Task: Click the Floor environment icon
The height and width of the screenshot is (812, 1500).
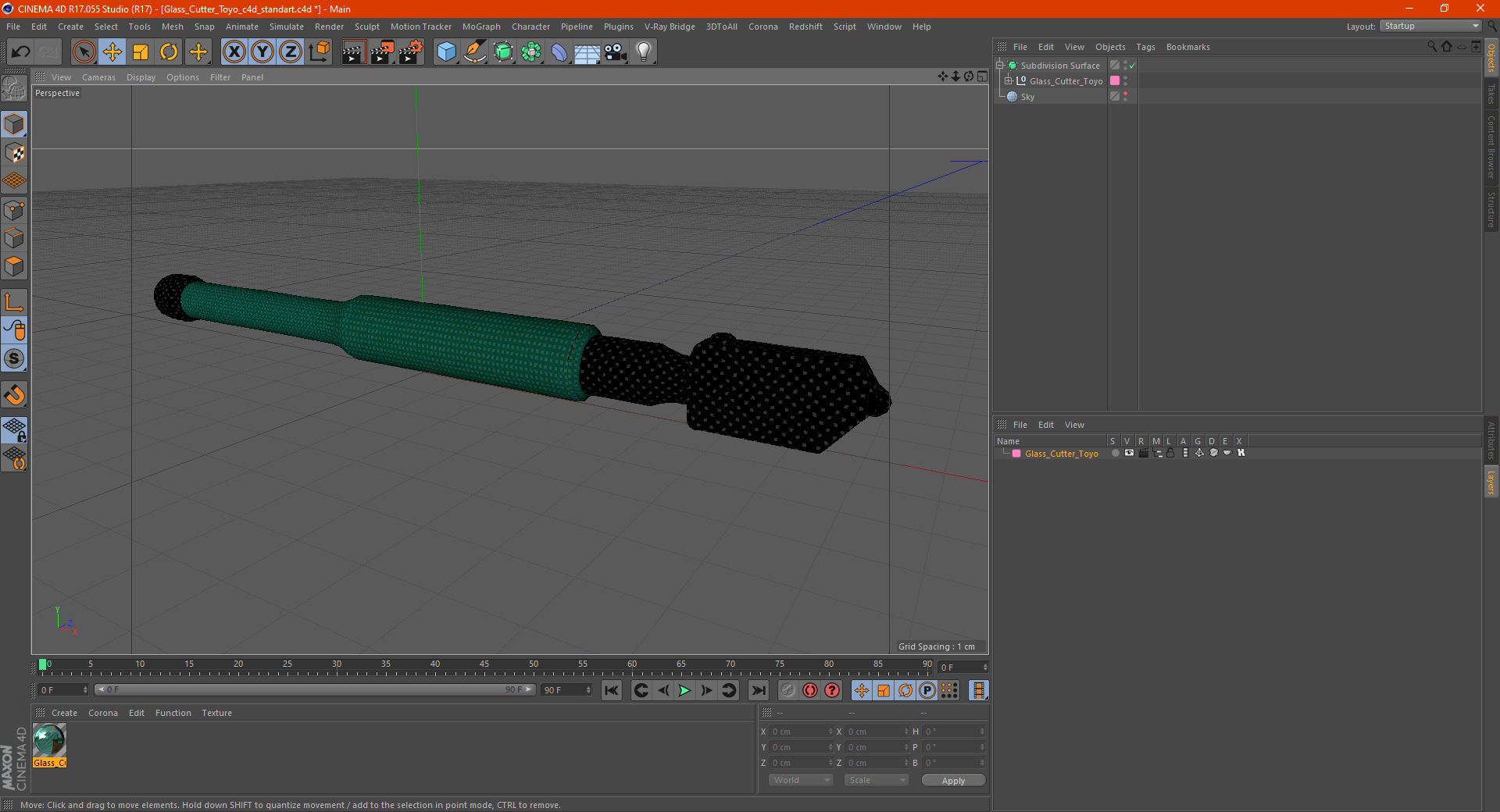Action: [587, 52]
